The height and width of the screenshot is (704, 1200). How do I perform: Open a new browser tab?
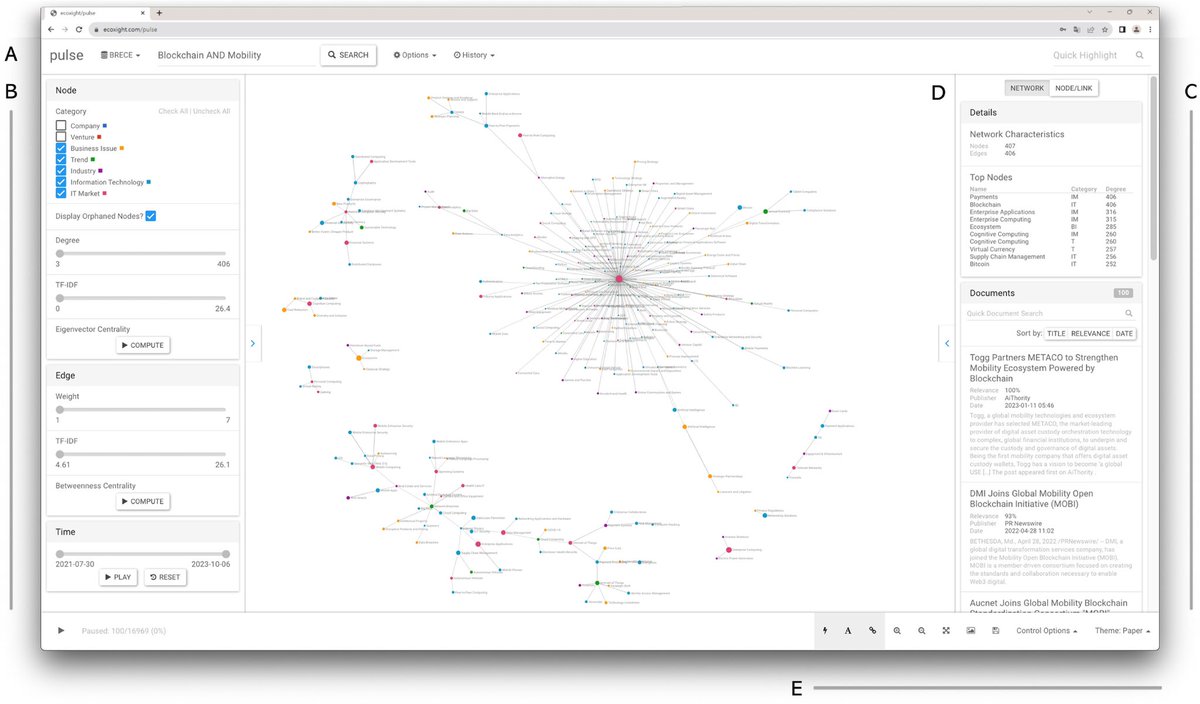pos(159,11)
